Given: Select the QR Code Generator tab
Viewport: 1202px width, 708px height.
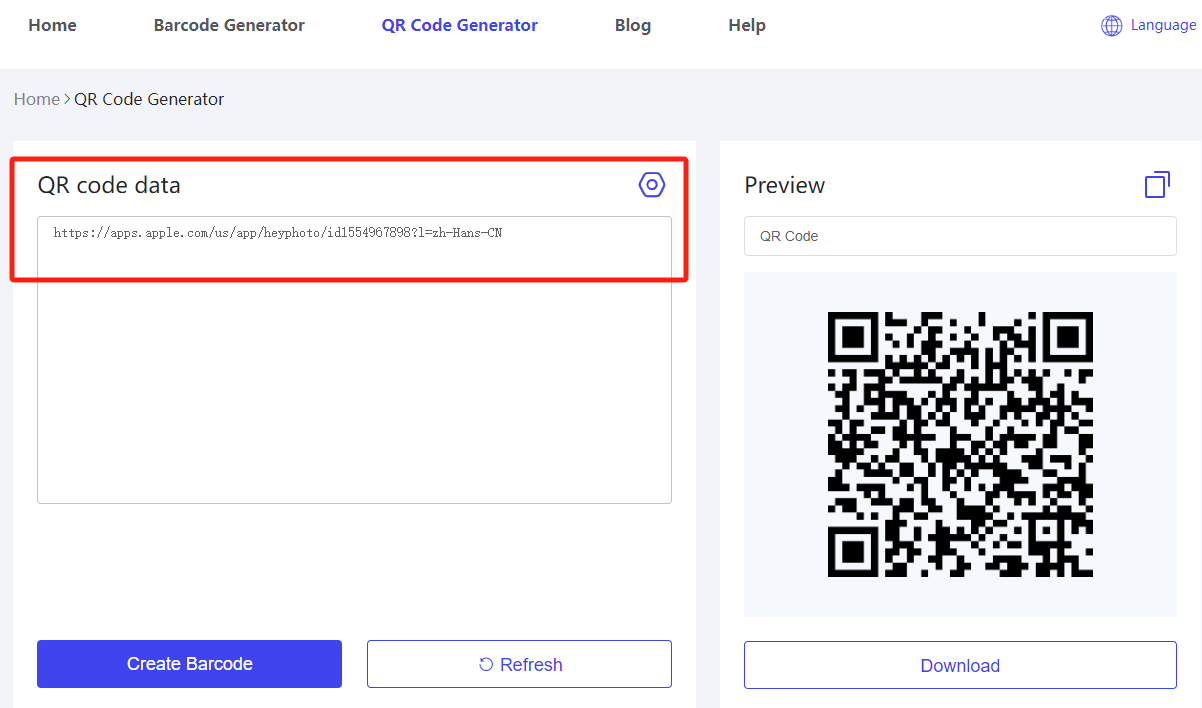Looking at the screenshot, I should pyautogui.click(x=459, y=26).
